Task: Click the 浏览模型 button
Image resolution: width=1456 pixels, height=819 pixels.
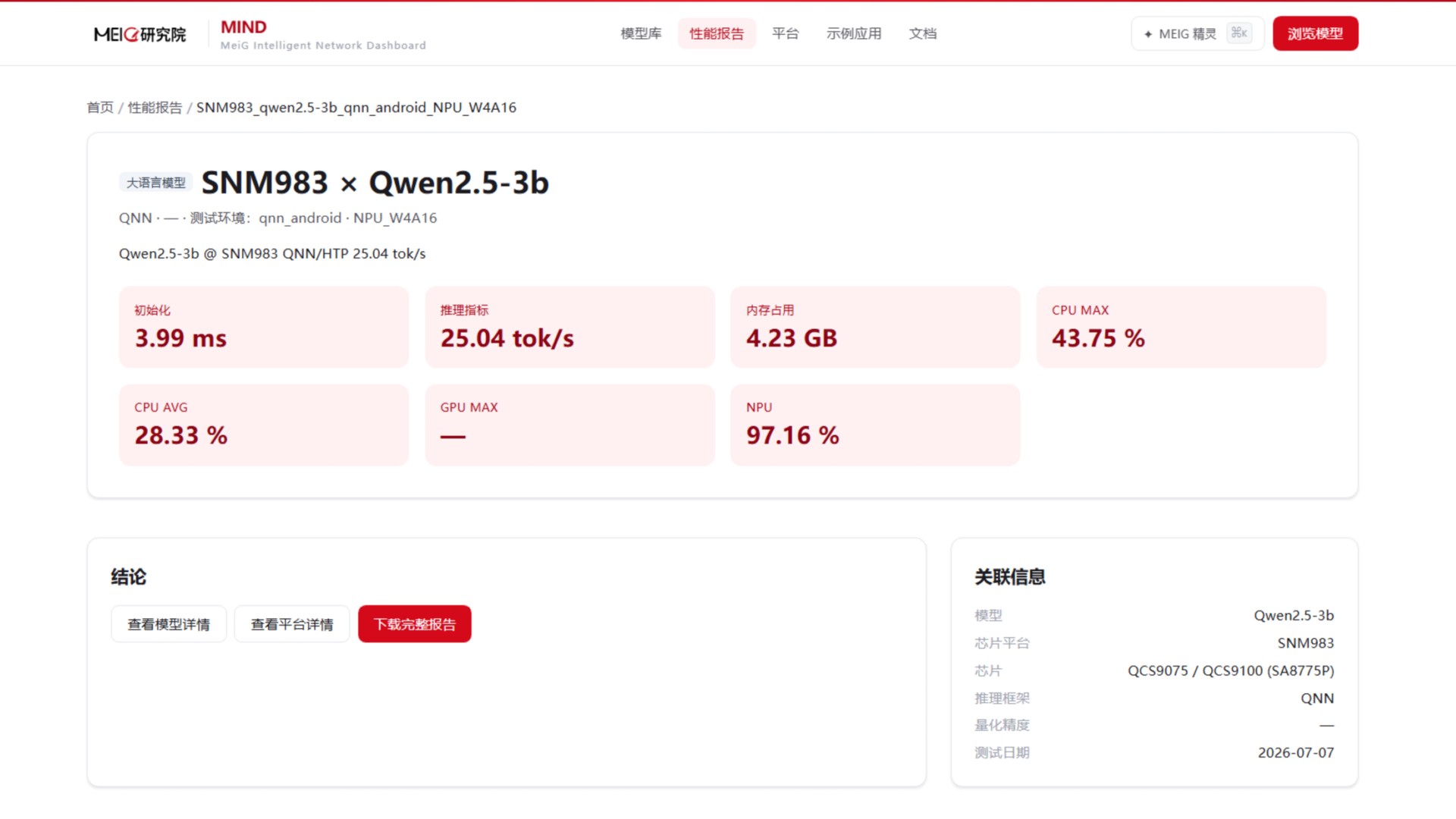Action: pos(1315,33)
